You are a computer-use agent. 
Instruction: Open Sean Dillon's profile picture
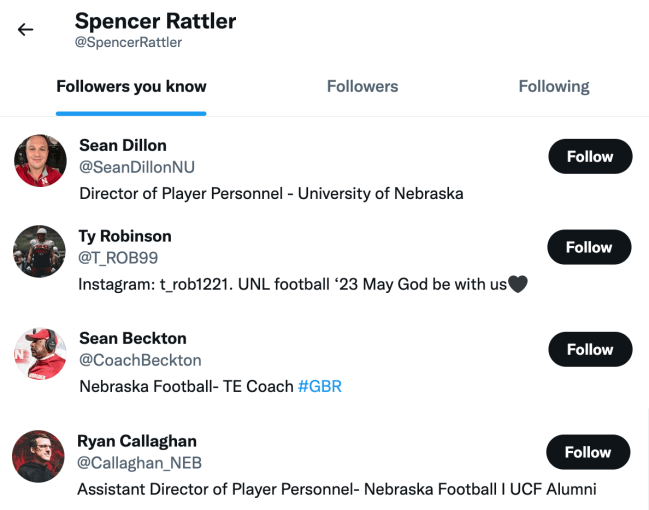tap(40, 161)
